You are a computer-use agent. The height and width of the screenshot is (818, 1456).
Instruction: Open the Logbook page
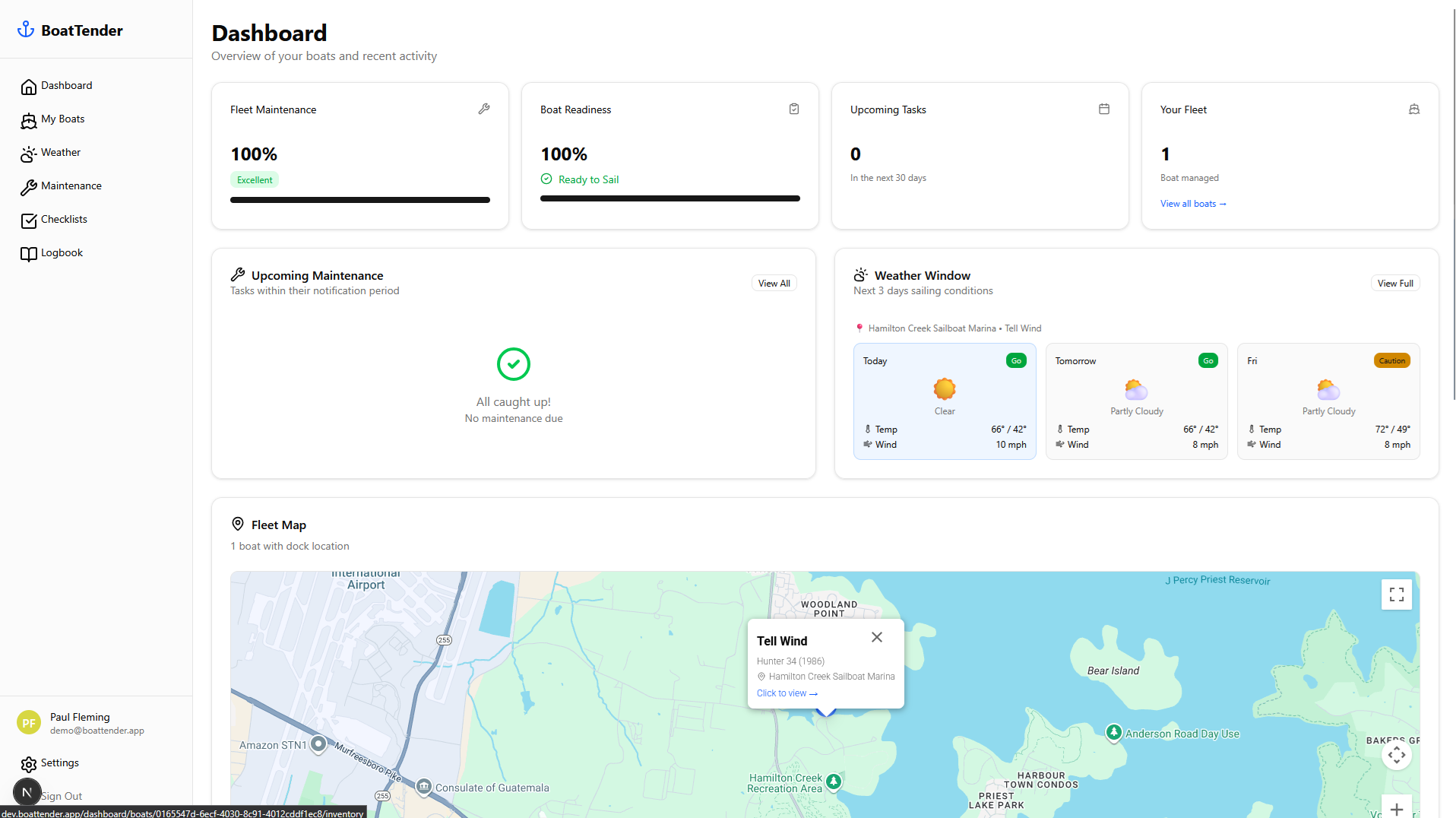(62, 253)
